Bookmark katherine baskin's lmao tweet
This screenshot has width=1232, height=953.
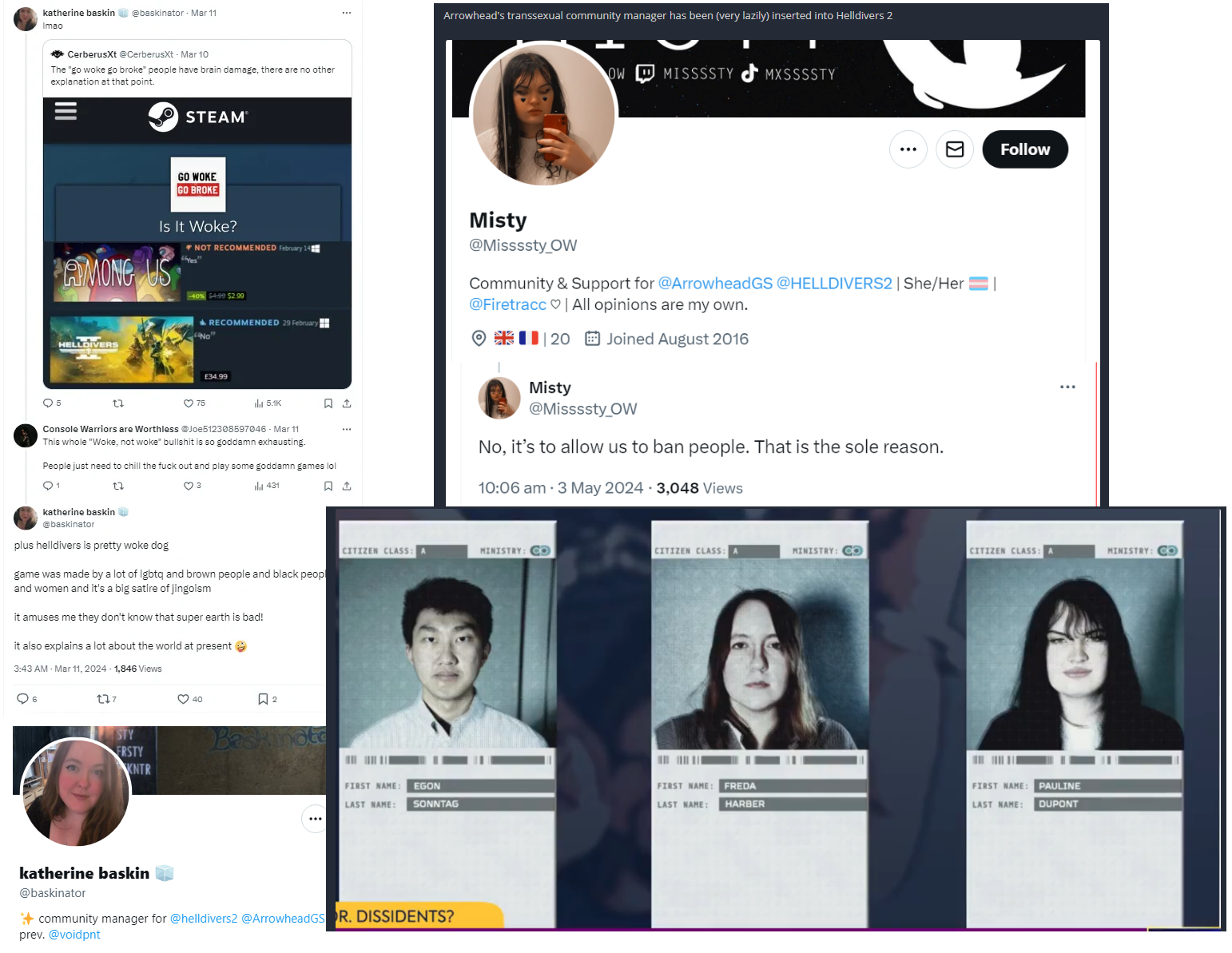click(328, 403)
